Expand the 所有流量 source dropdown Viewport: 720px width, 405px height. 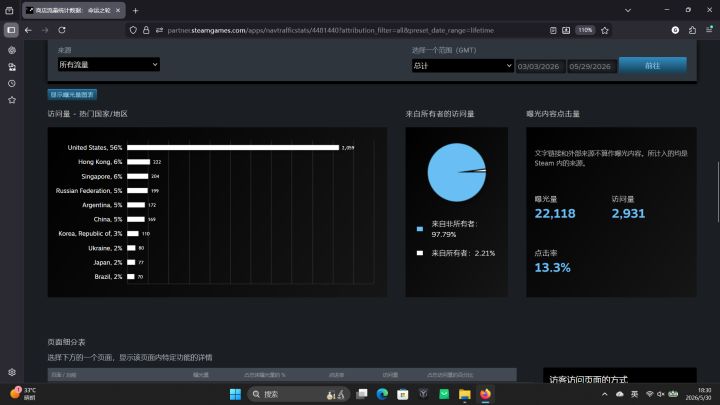tap(109, 64)
